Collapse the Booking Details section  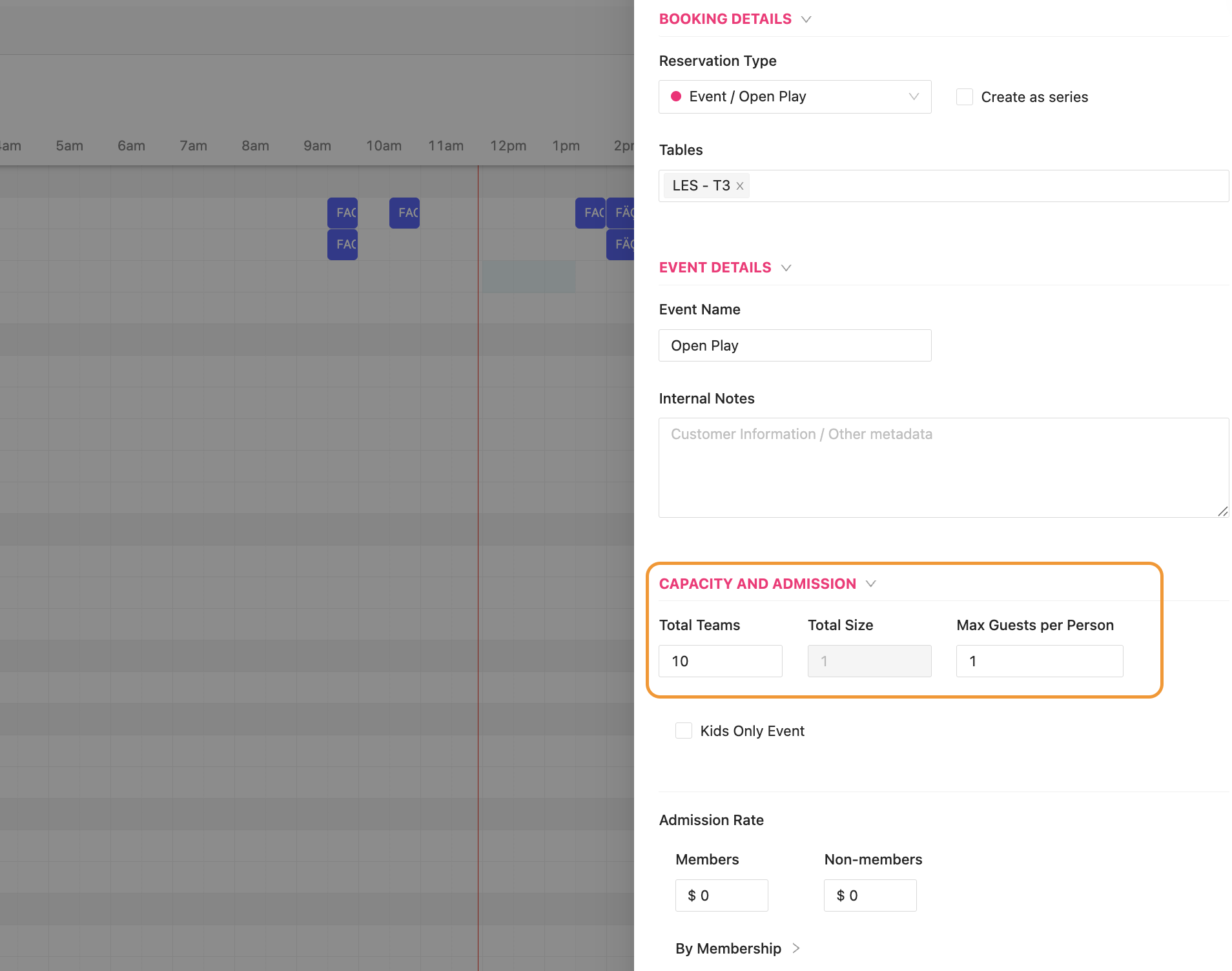tap(806, 19)
